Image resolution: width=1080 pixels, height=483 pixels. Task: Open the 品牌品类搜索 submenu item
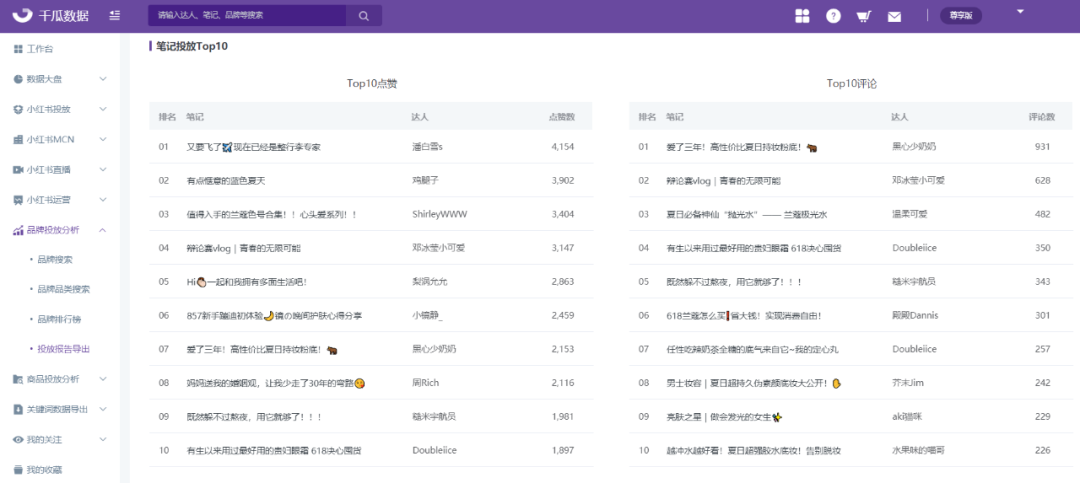click(63, 289)
